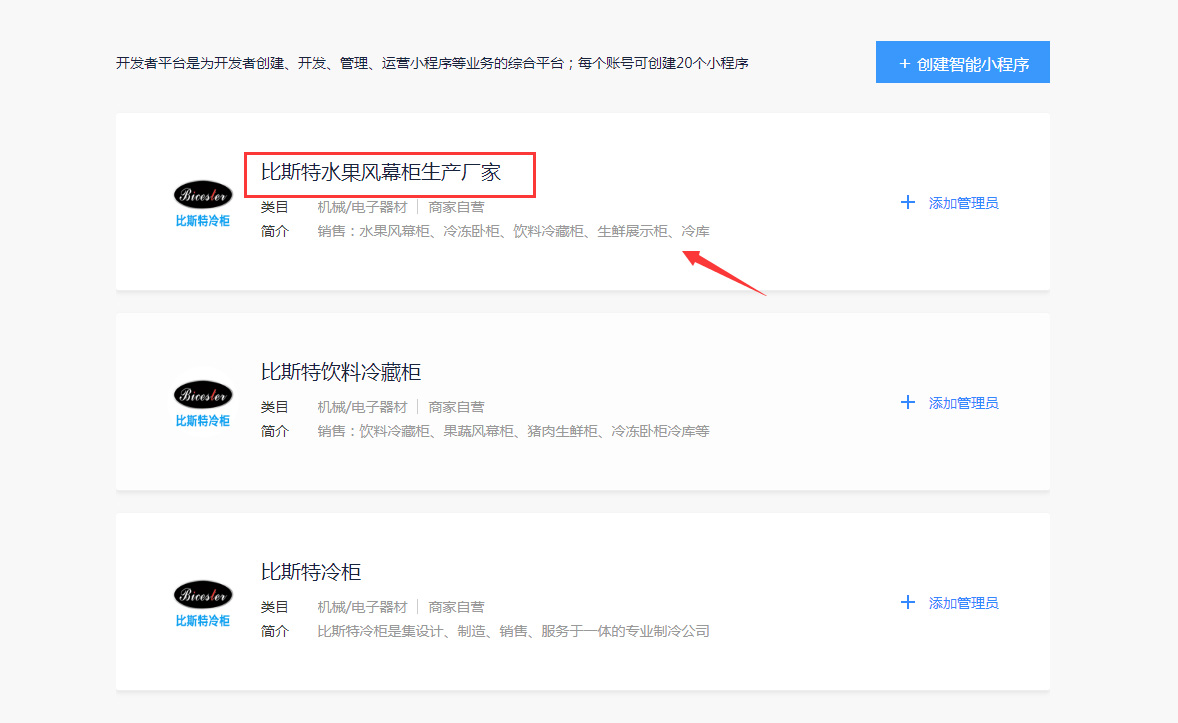Click the 创建智能小程序 button

coord(962,62)
